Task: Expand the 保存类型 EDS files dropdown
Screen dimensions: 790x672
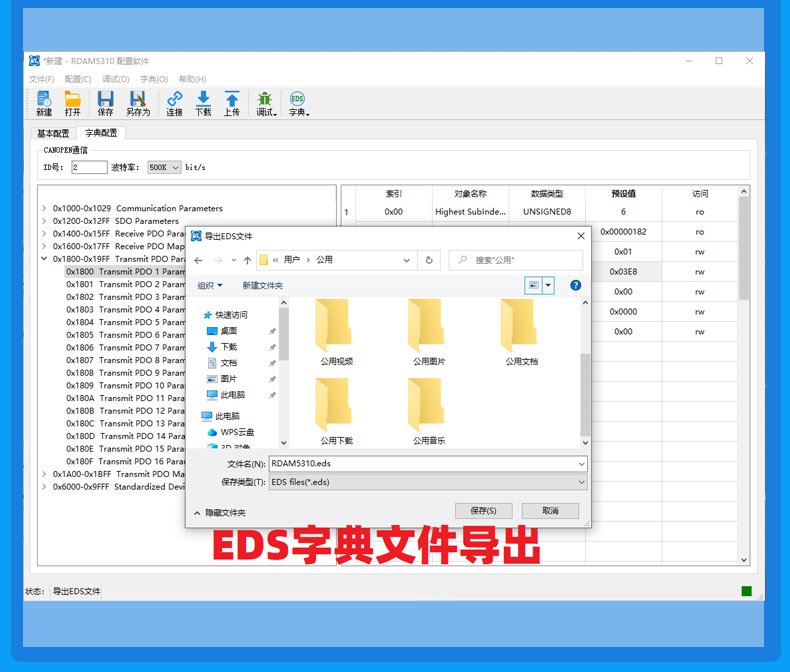Action: pyautogui.click(x=581, y=482)
